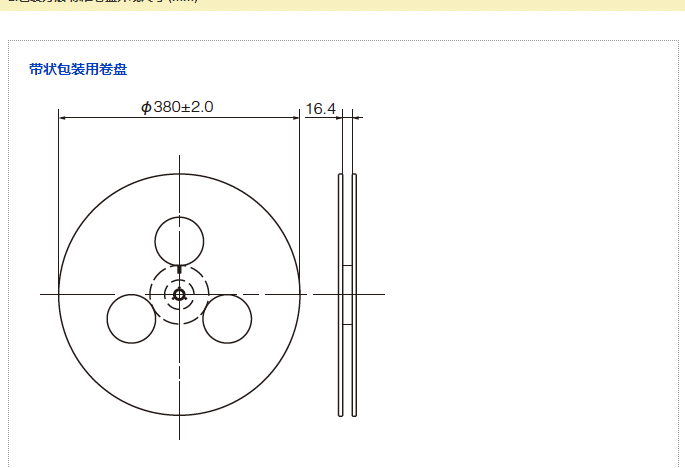Click the lower-right circular hole in reel

pos(227,319)
